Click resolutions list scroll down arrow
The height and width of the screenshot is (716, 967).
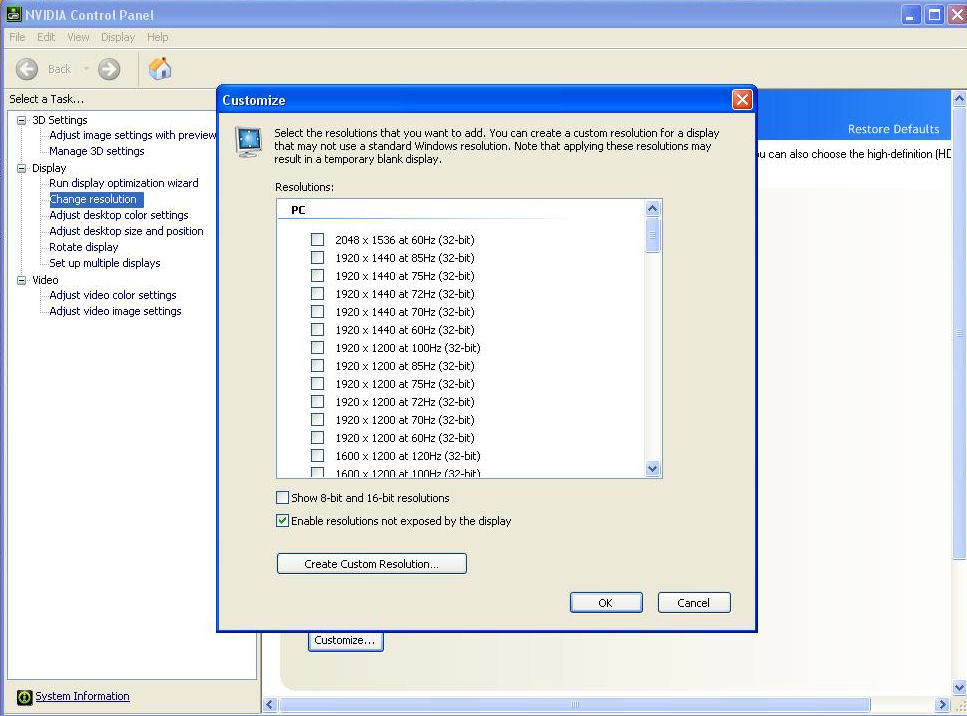coord(653,468)
